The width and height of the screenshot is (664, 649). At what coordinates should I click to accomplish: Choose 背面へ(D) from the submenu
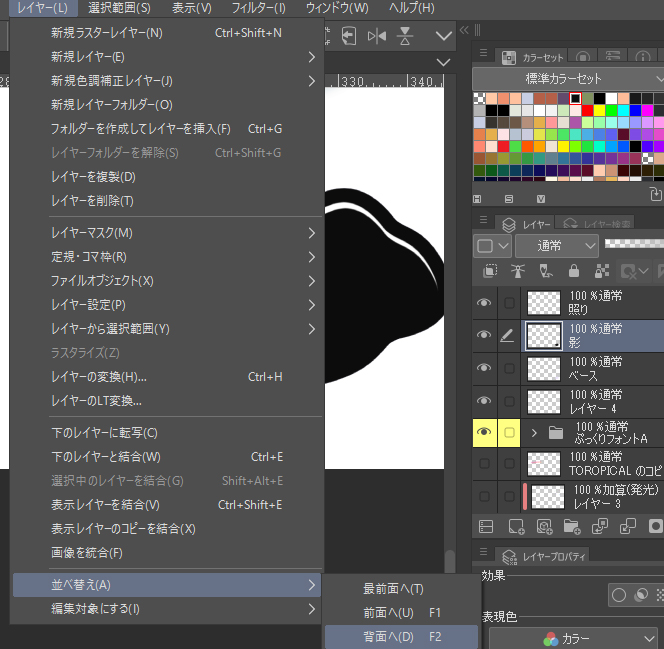click(389, 637)
